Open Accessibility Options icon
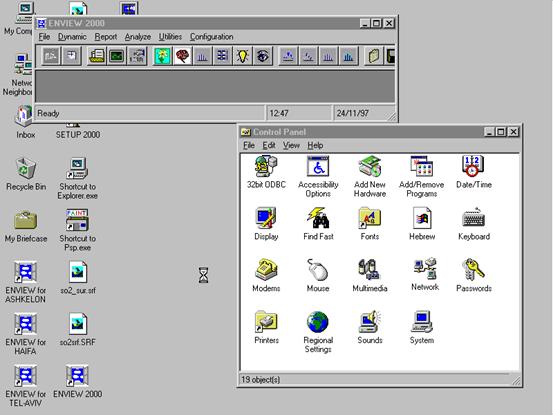 (318, 176)
